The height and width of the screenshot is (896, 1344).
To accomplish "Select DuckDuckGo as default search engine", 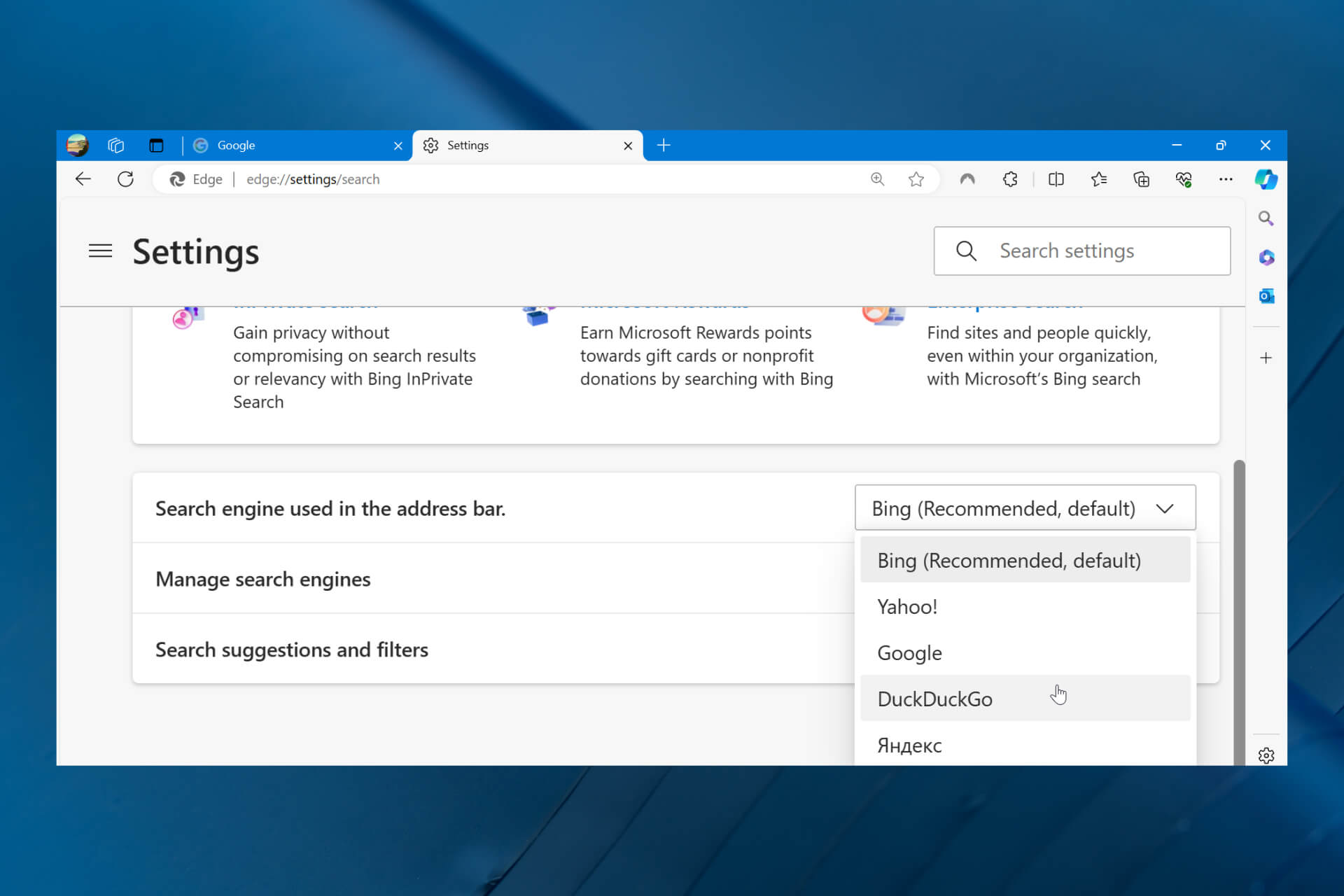I will pyautogui.click(x=935, y=698).
